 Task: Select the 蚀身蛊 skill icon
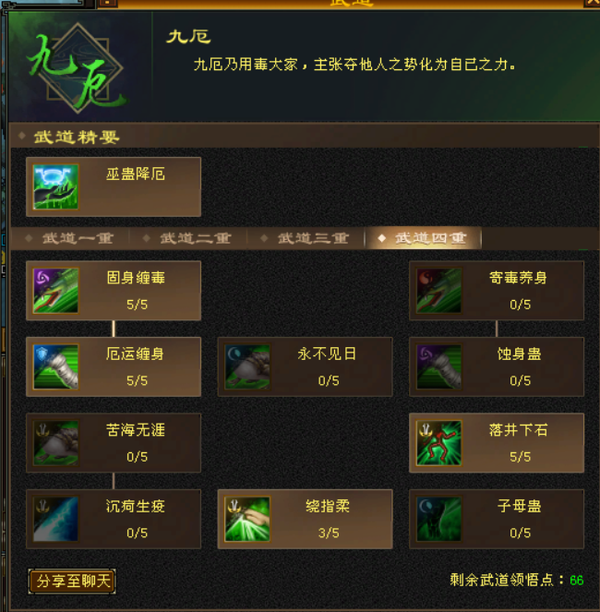(x=439, y=366)
